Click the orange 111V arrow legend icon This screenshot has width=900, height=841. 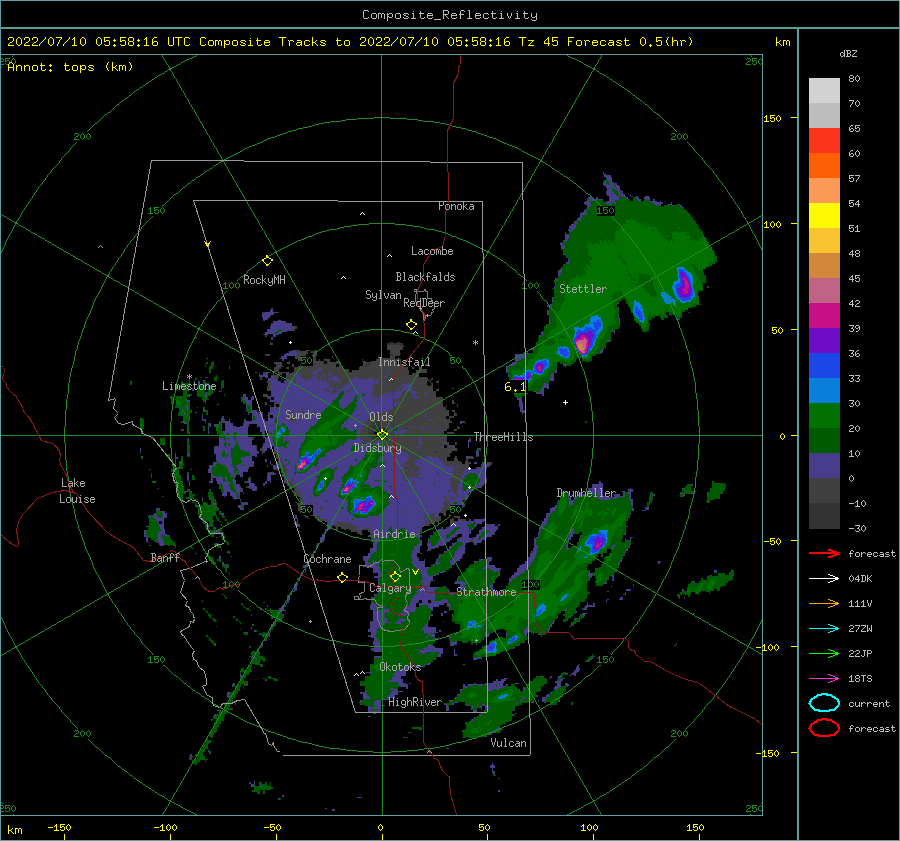point(824,603)
